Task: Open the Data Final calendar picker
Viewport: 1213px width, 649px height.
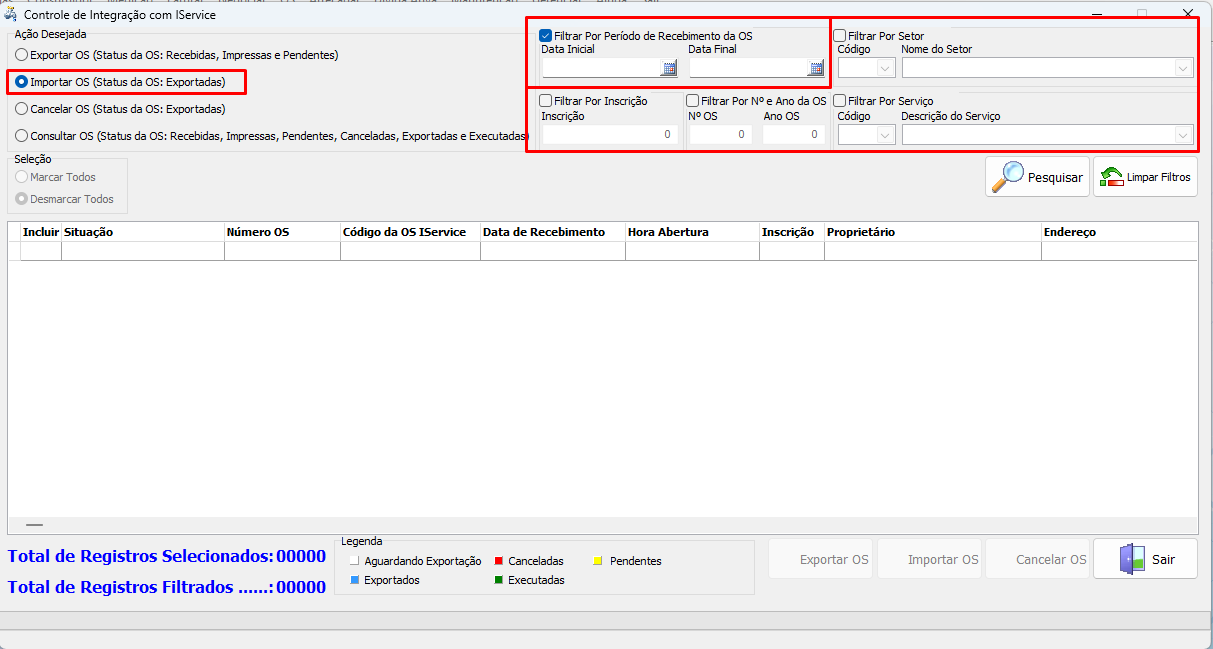Action: click(816, 69)
